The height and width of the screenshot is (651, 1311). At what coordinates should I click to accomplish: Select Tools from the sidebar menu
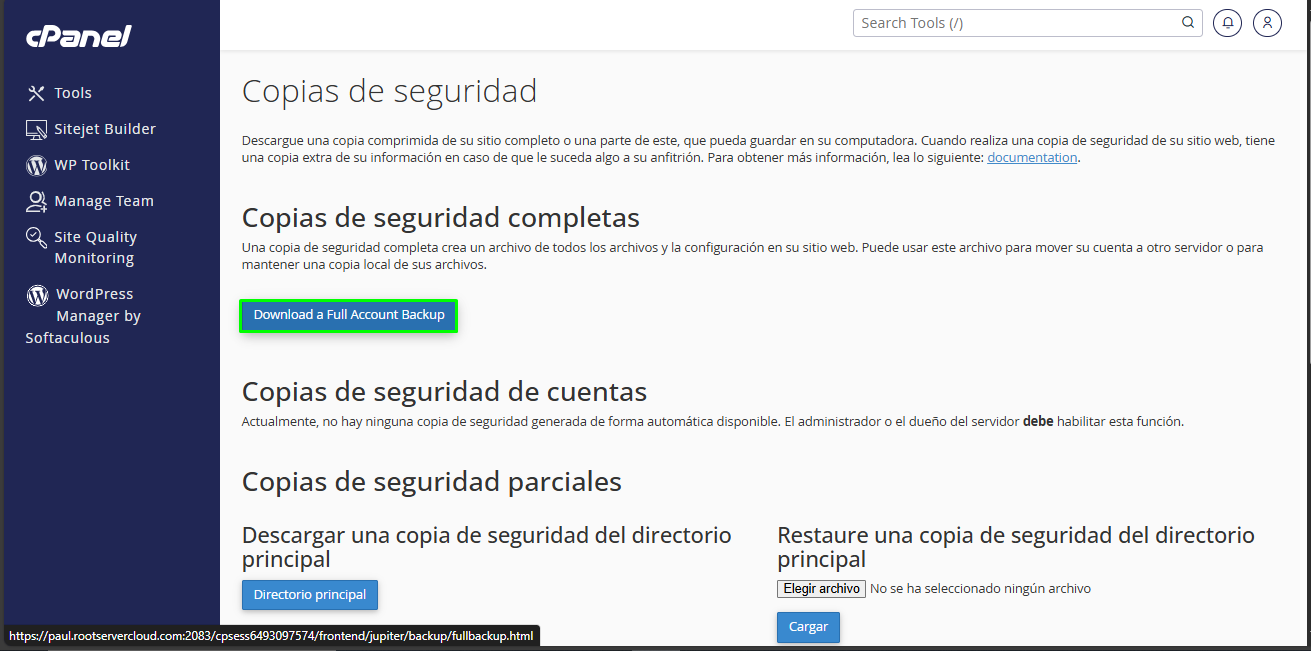click(x=70, y=92)
